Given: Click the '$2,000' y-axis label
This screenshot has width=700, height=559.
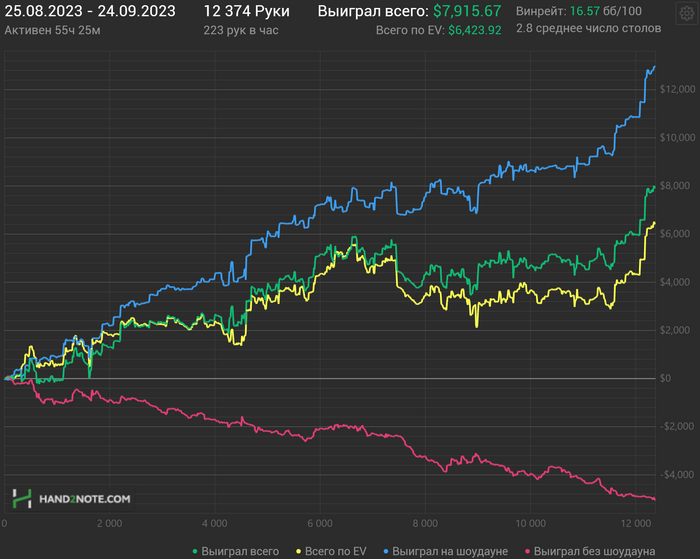Looking at the screenshot, I should tap(677, 330).
